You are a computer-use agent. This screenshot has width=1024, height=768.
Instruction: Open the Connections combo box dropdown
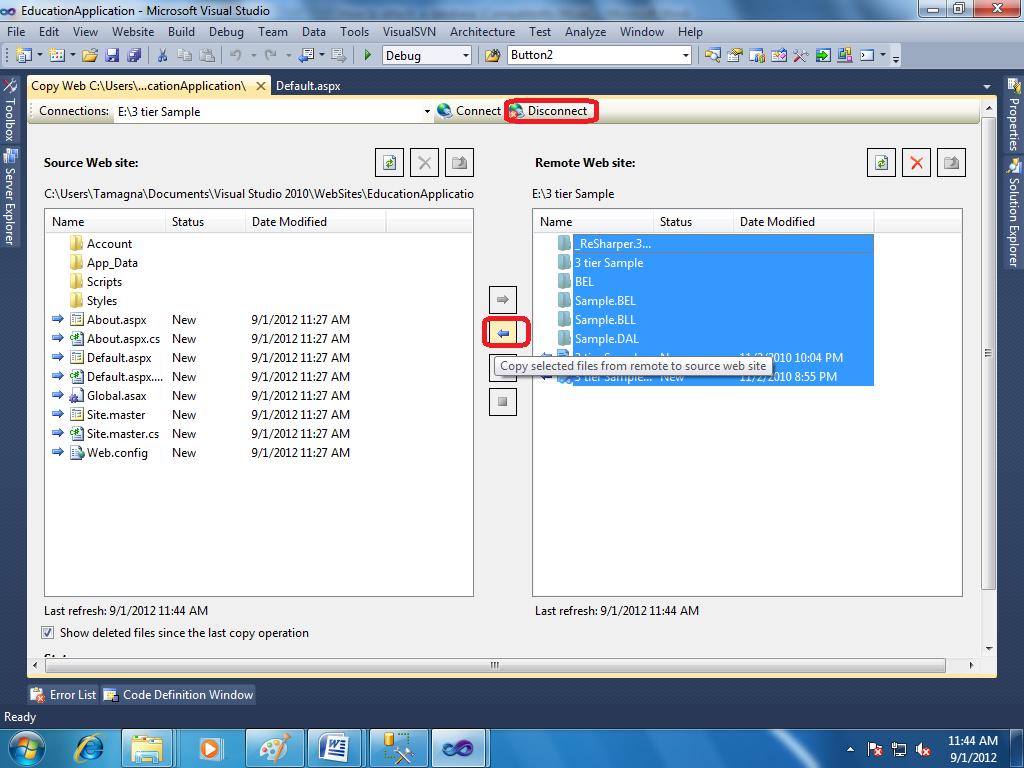[x=428, y=111]
